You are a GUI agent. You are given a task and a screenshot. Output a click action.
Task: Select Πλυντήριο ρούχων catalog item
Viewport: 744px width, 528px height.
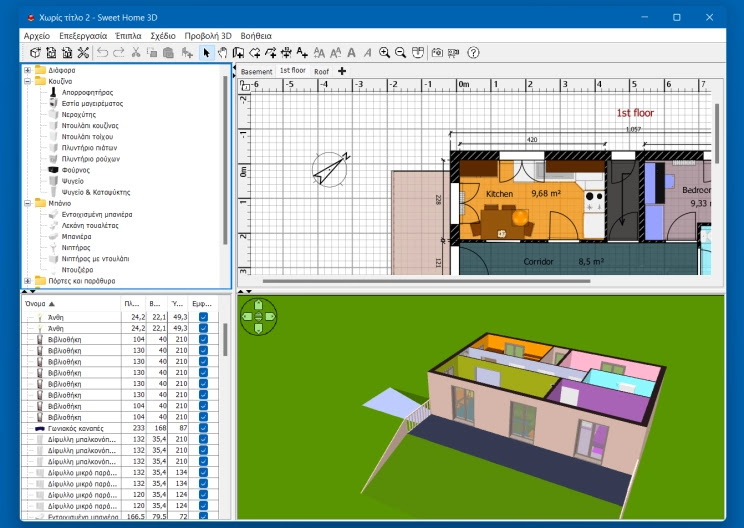pos(90,159)
